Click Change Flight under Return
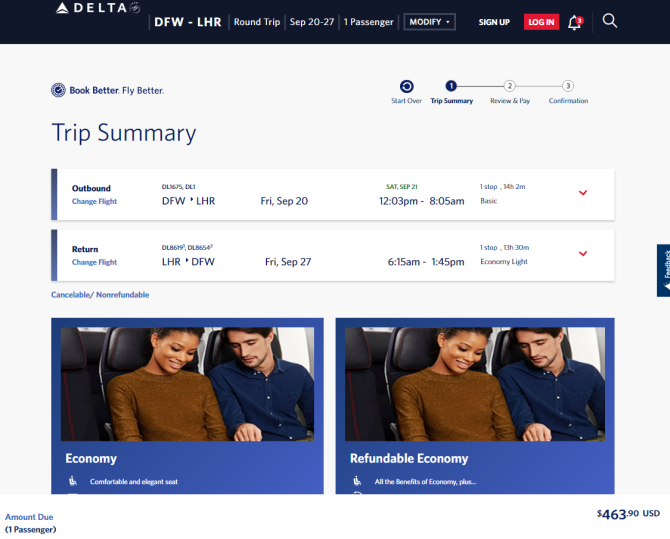This screenshot has height=539, width=670. click(x=94, y=262)
